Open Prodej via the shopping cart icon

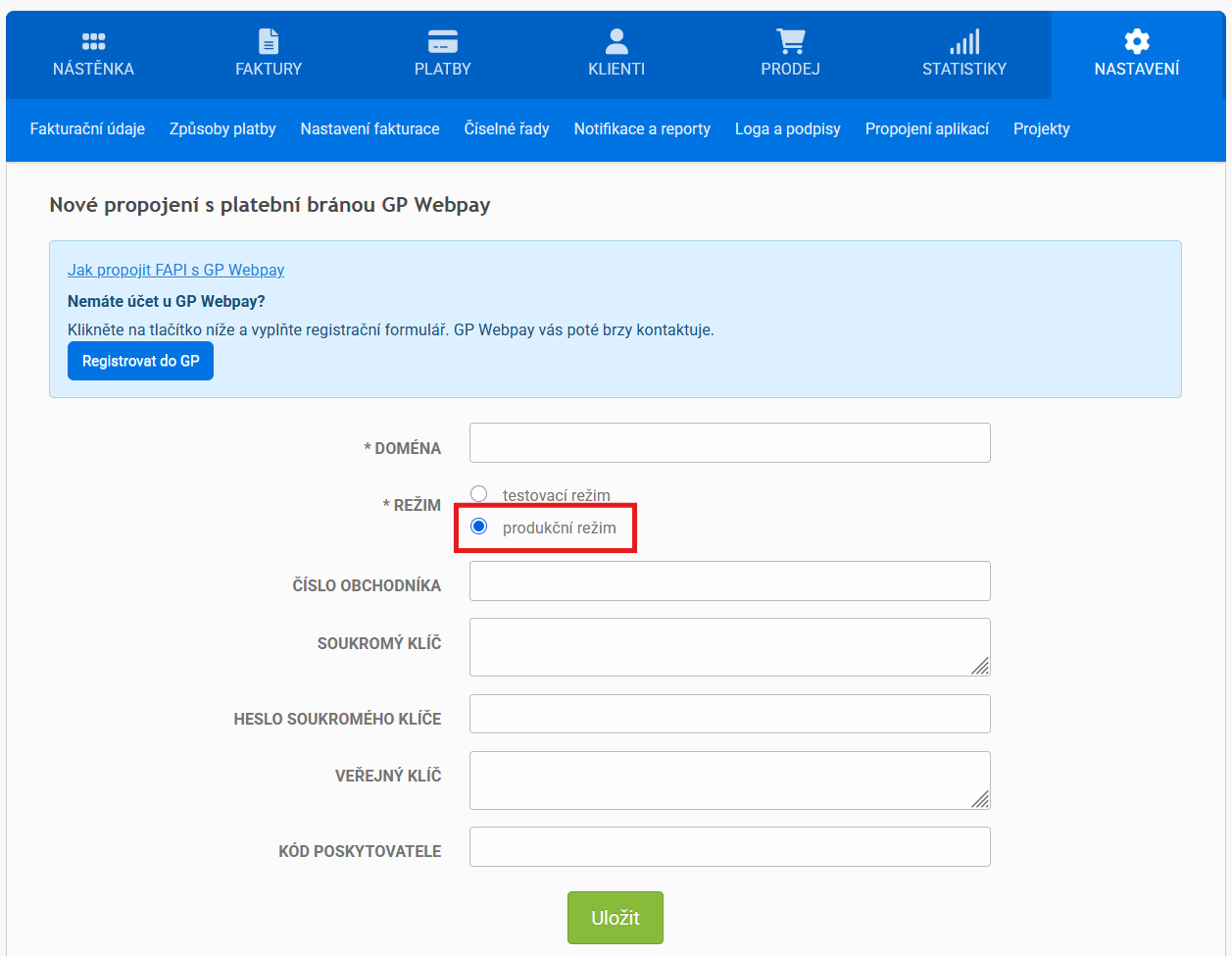[x=790, y=41]
